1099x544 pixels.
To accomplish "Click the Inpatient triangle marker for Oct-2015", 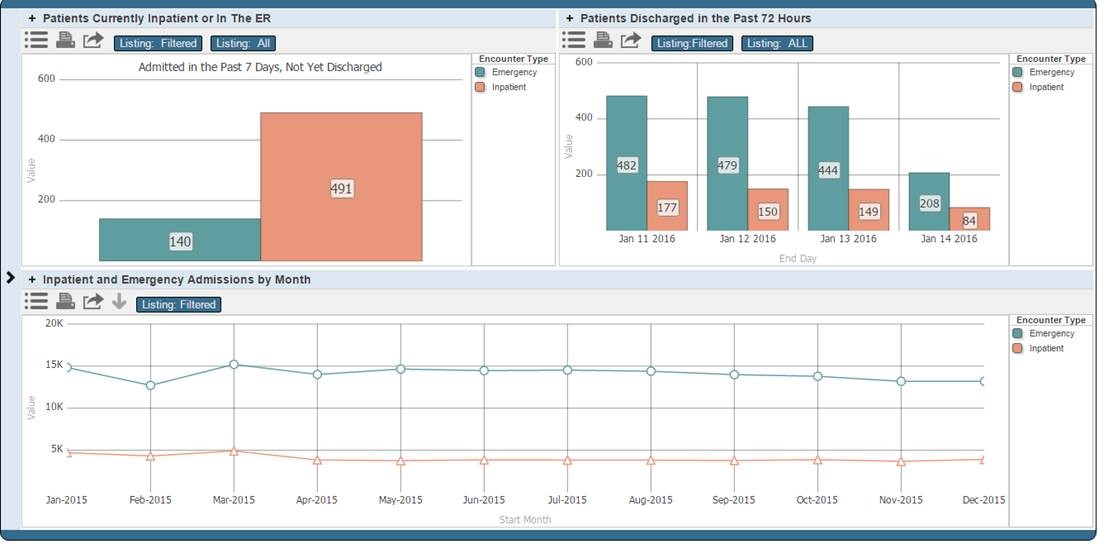I will click(818, 460).
